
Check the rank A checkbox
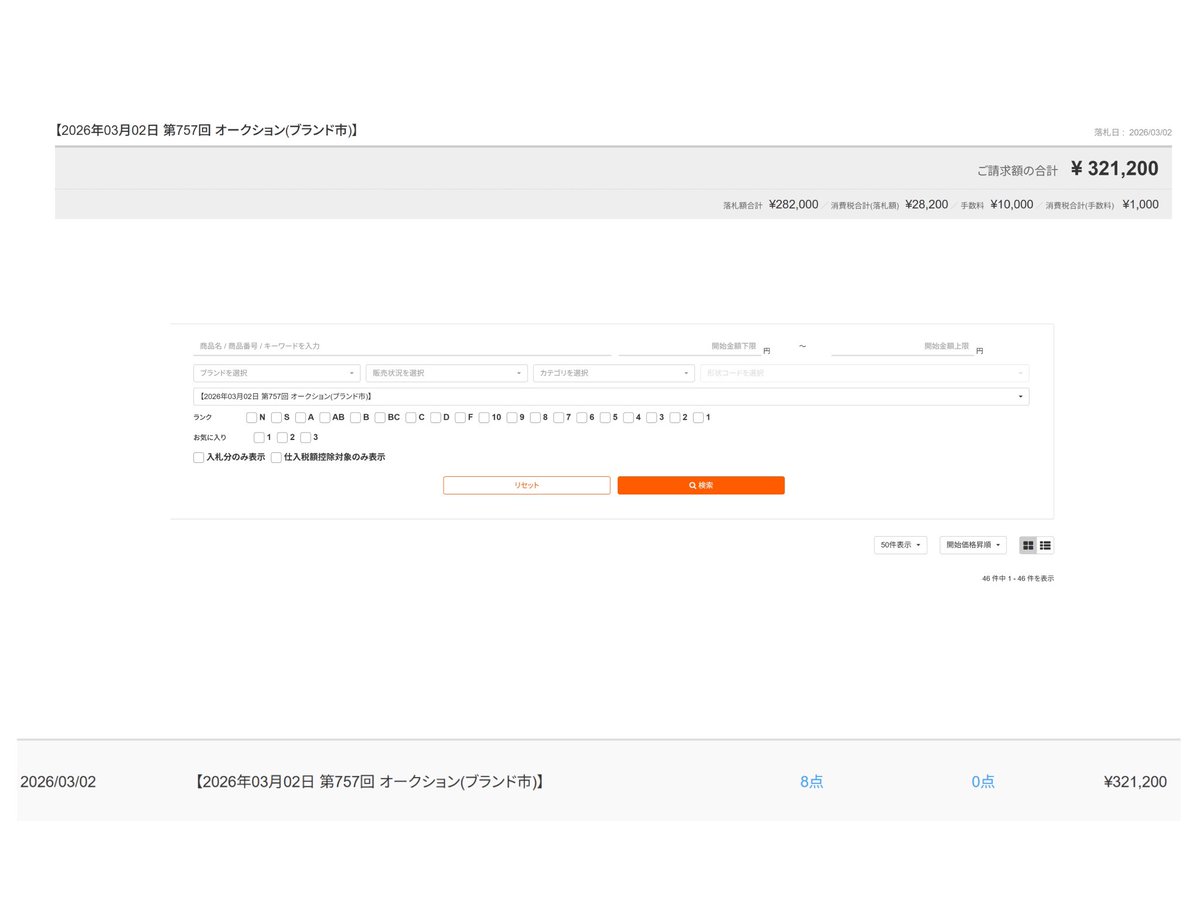[x=301, y=417]
